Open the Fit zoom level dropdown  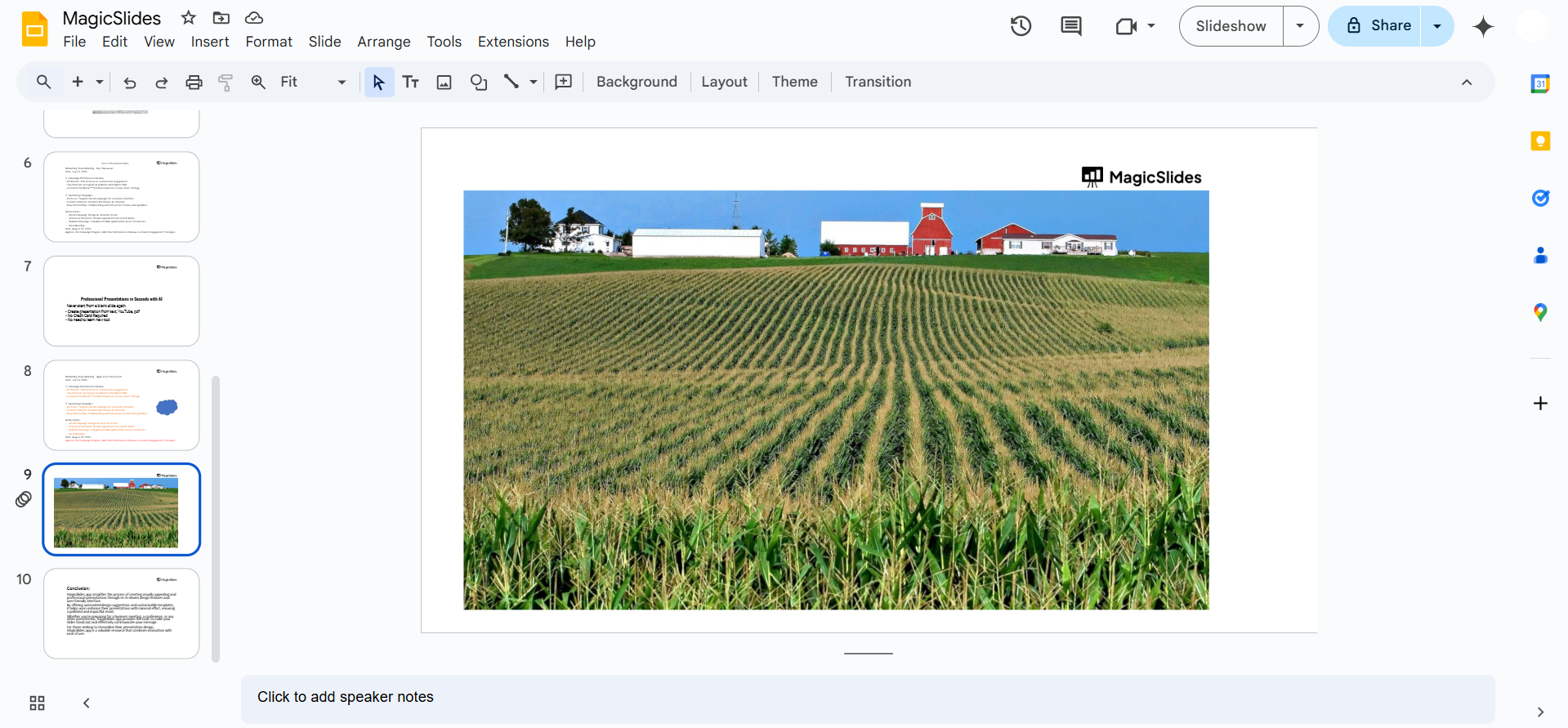[x=313, y=82]
